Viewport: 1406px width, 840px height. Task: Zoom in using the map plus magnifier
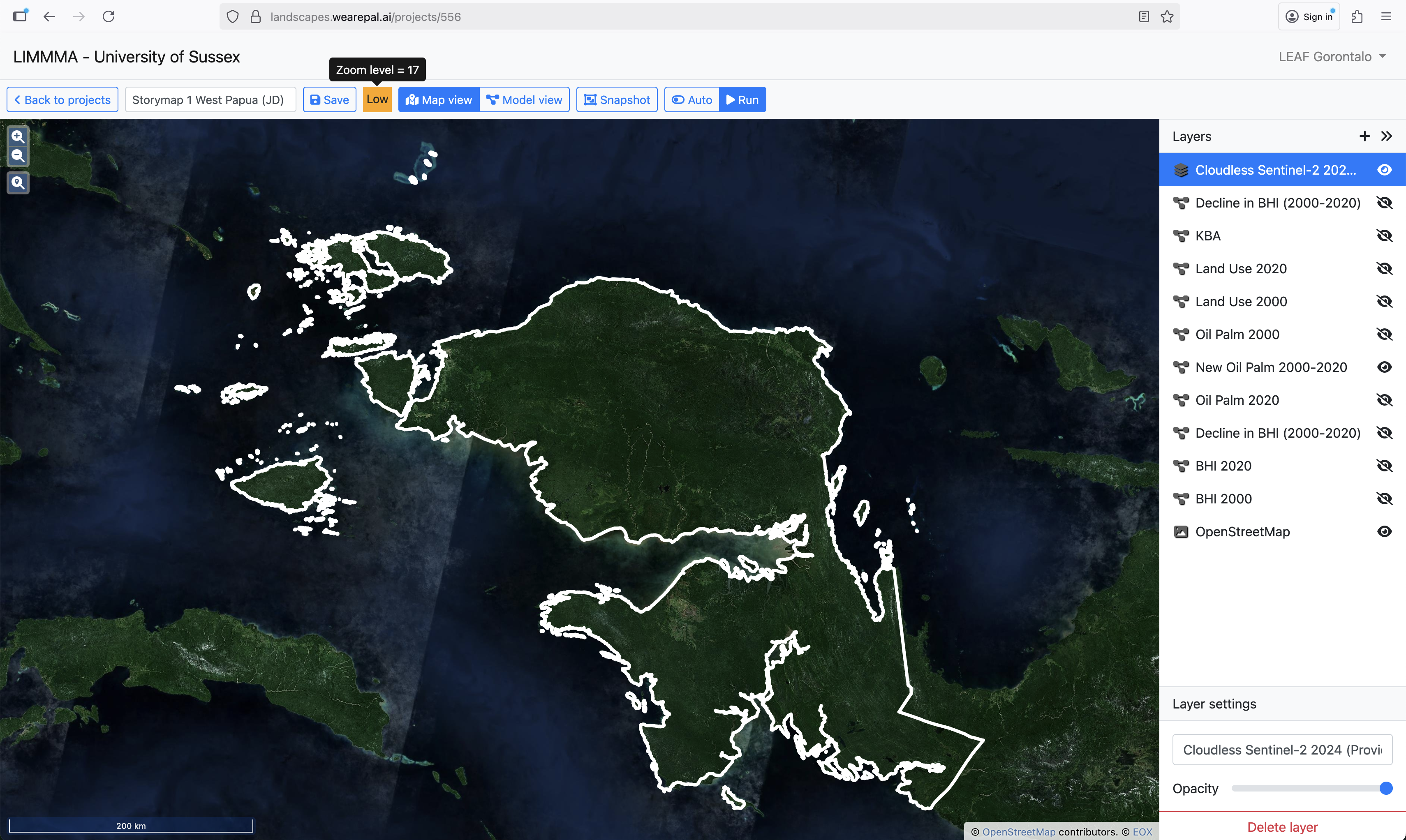(x=18, y=136)
